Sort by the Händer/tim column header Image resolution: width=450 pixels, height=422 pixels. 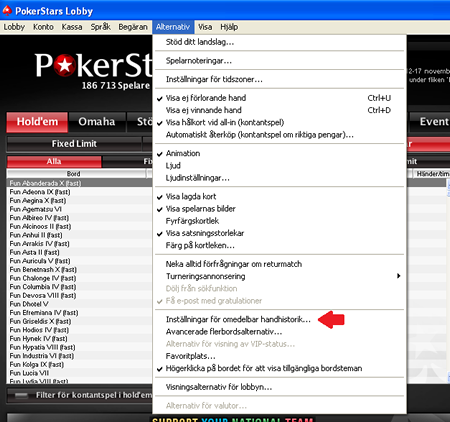point(432,174)
